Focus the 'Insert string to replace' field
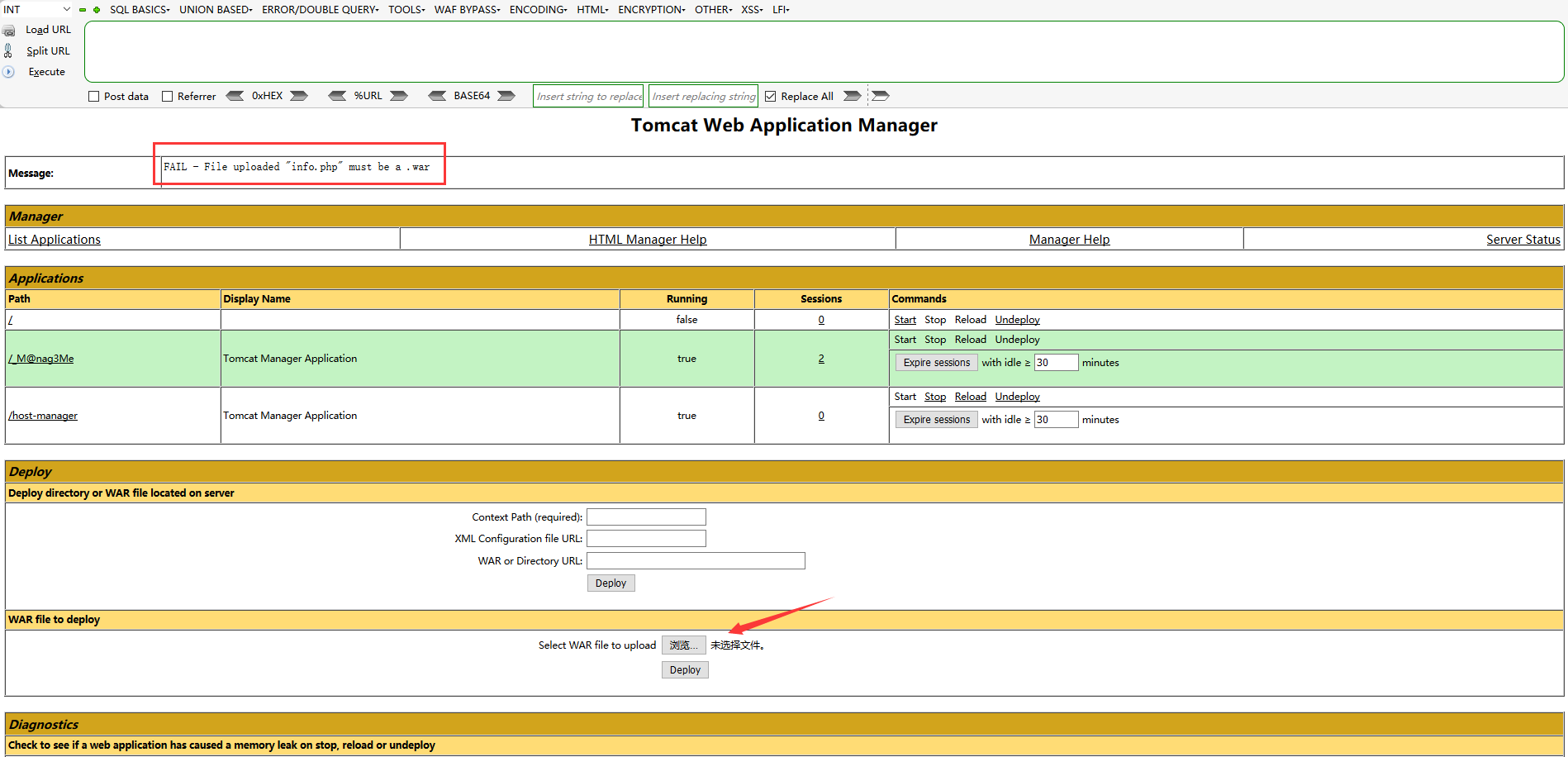This screenshot has height=757, width=1568. 588,96
